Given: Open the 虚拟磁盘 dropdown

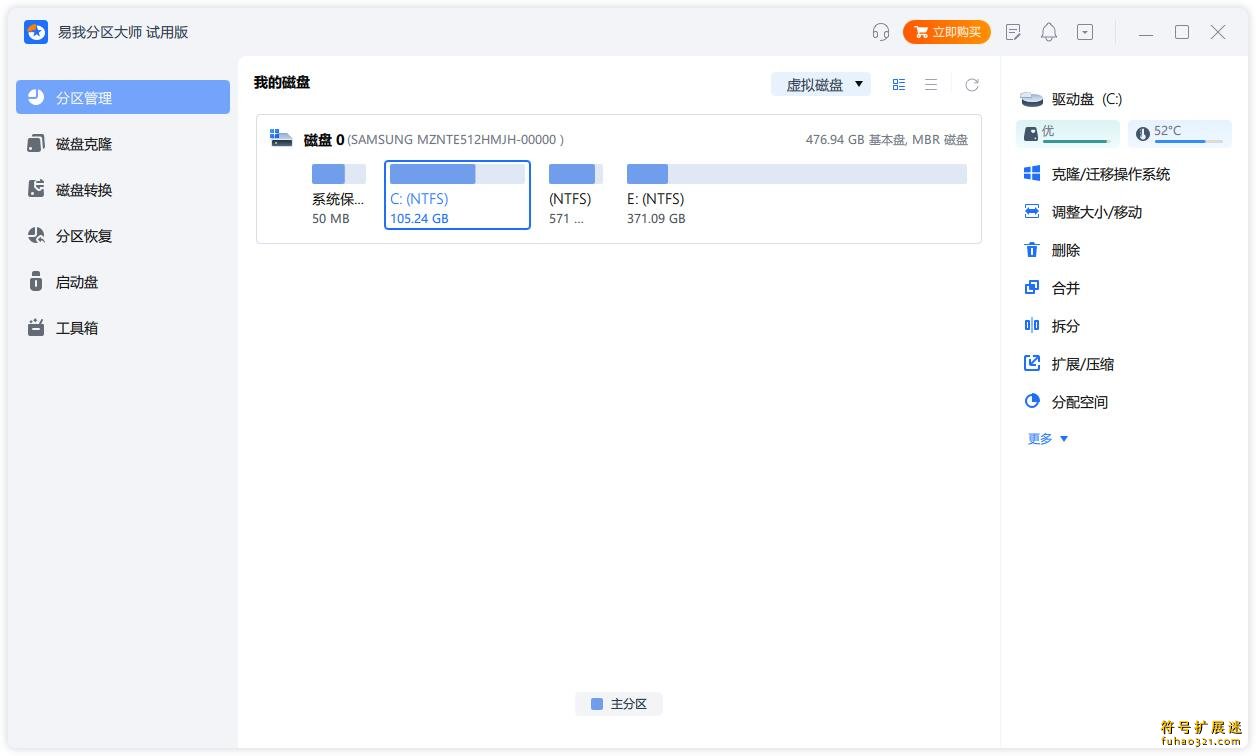Looking at the screenshot, I should [x=821, y=84].
